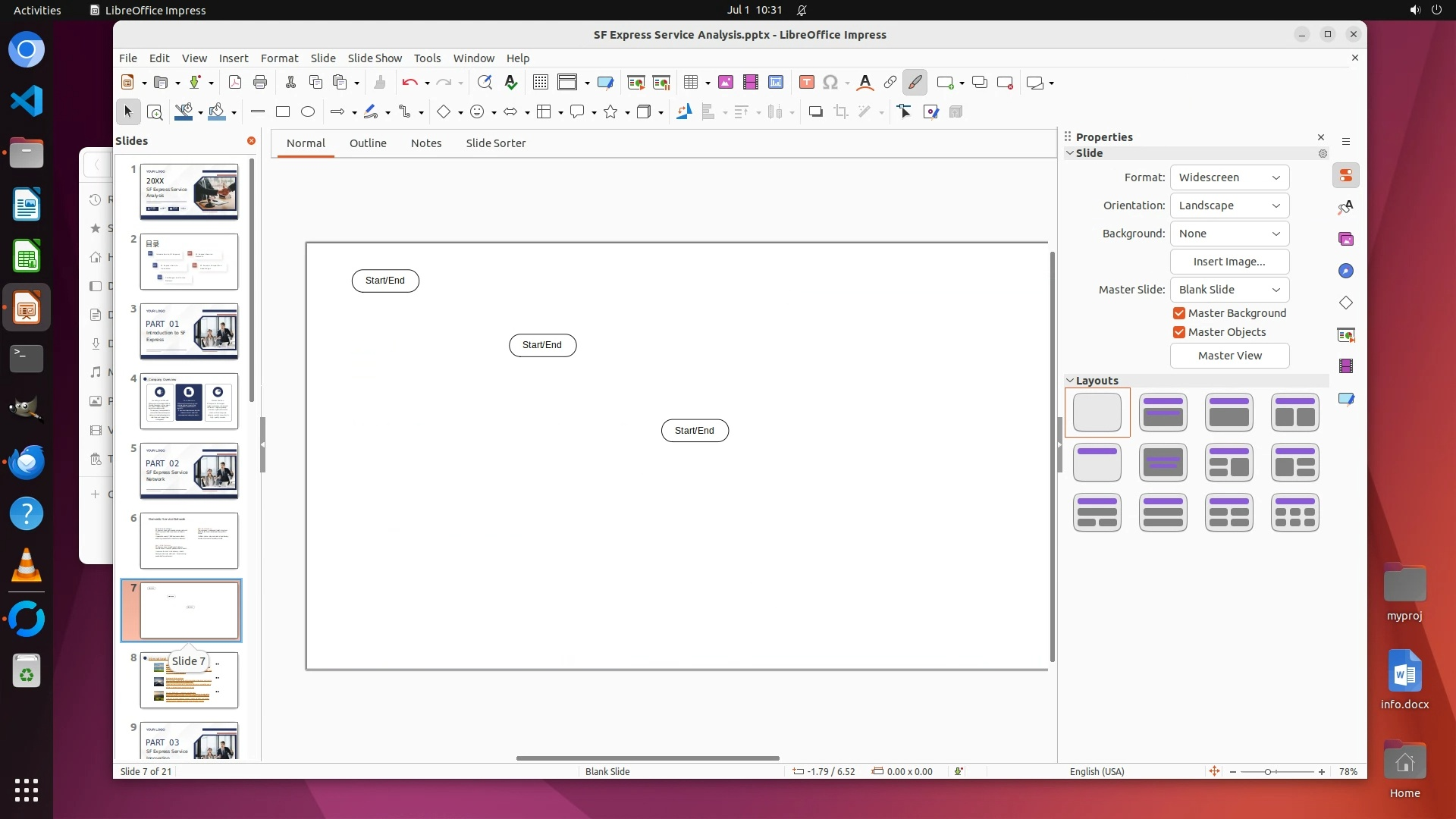This screenshot has height=819, width=1456.
Task: Open the Navigator sidebar compass icon
Action: click(x=1345, y=271)
